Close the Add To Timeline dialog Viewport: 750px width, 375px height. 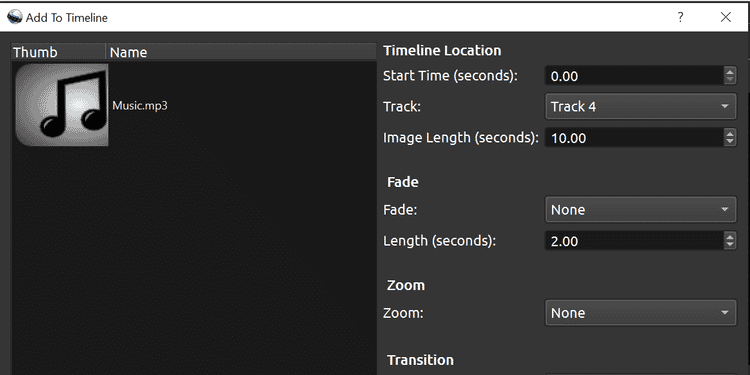726,17
